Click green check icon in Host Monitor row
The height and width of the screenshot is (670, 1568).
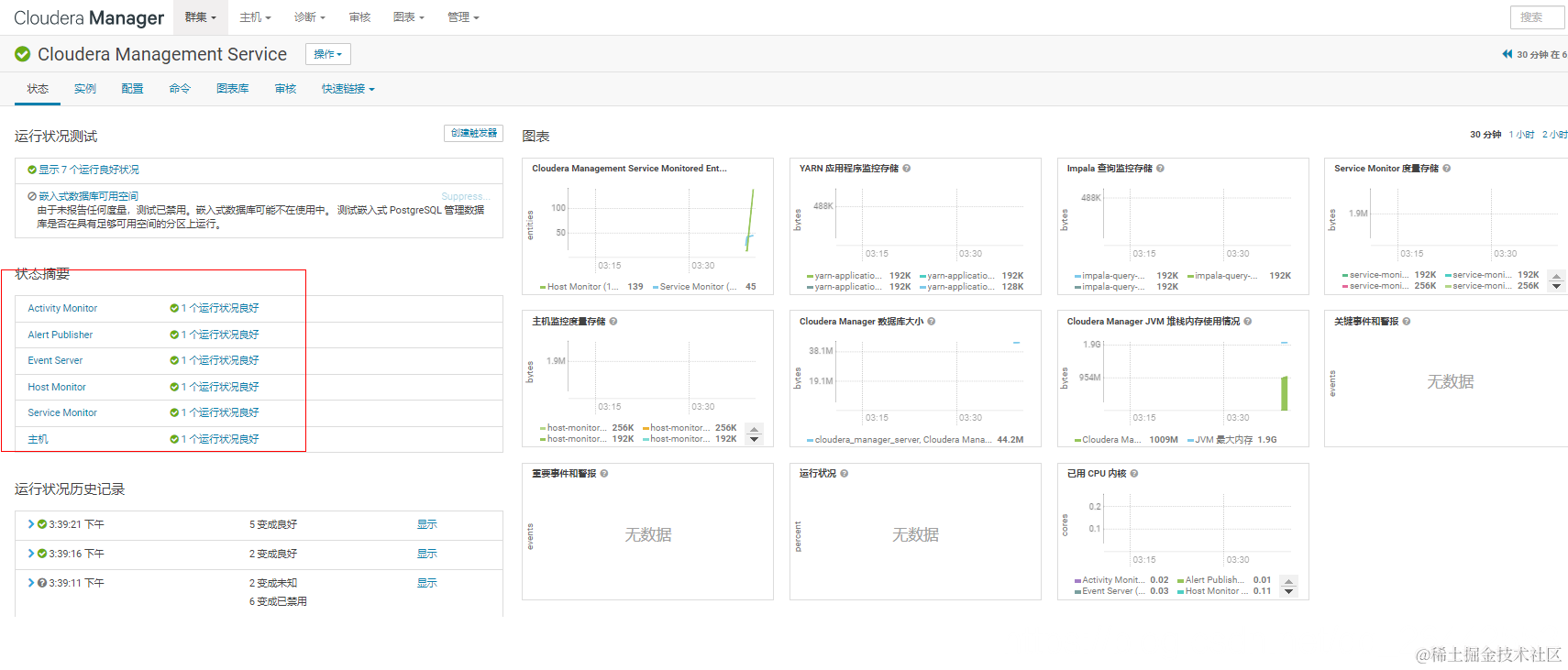174,388
